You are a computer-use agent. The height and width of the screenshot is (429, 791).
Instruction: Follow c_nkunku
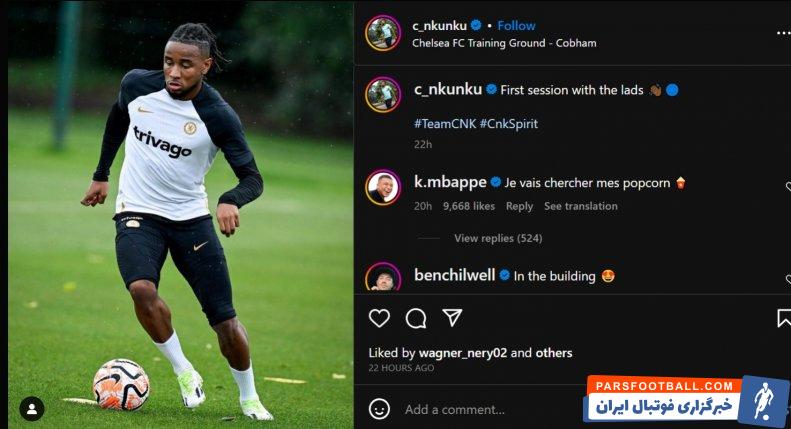point(516,26)
